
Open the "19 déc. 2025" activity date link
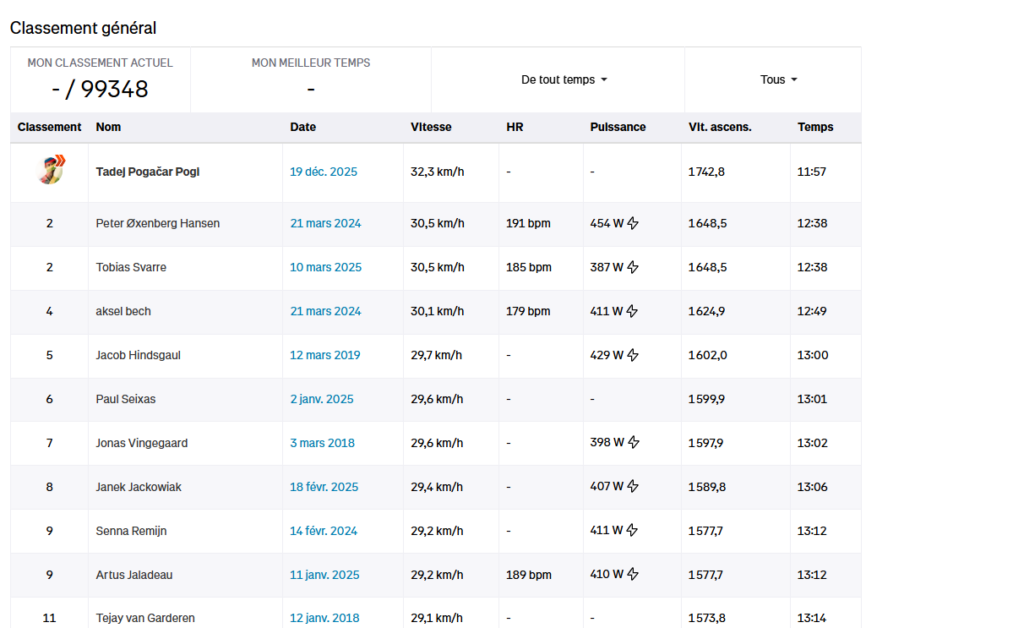coord(322,171)
